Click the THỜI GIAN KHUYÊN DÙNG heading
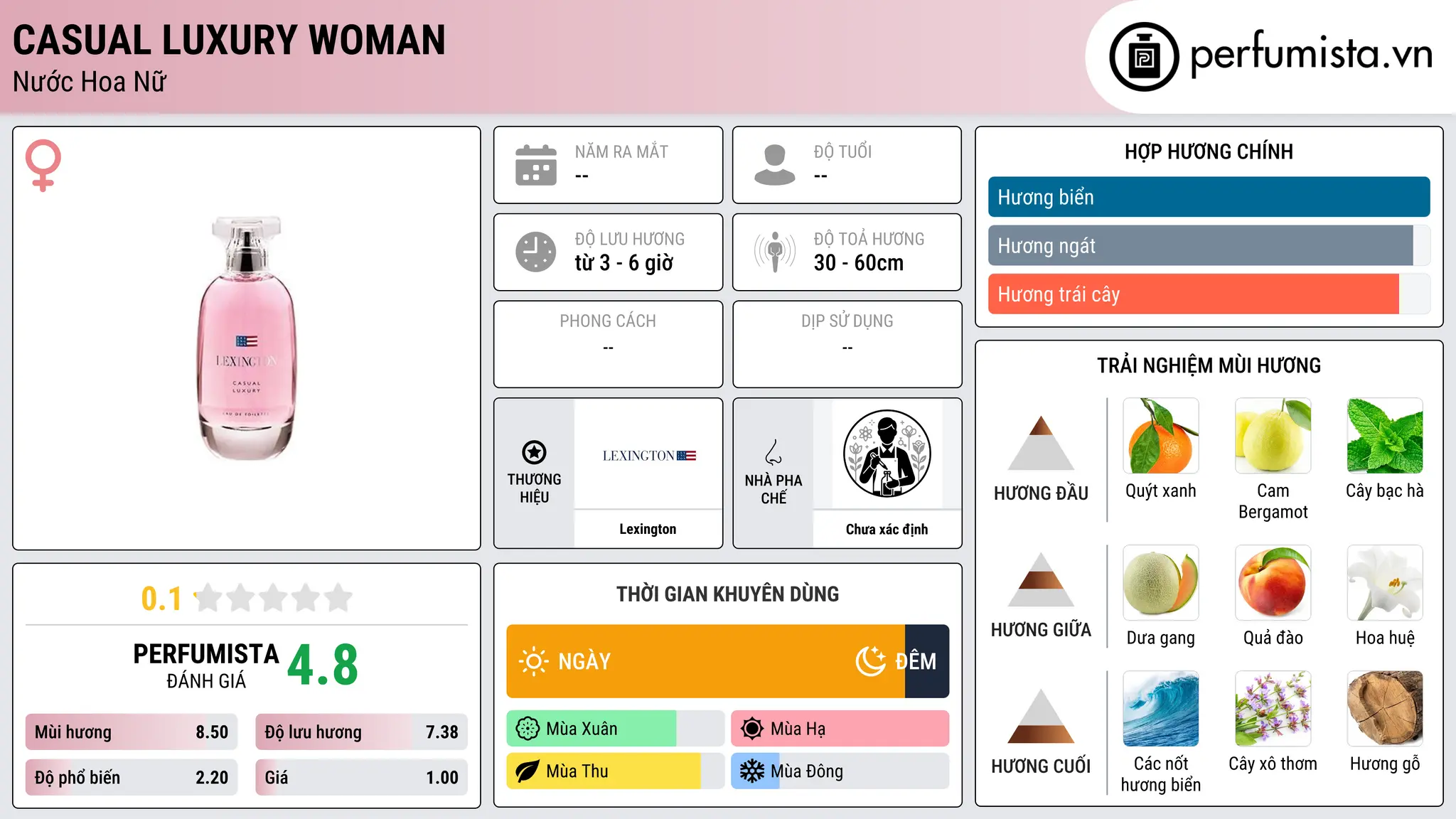Screen dimensions: 1456x819 (727, 594)
